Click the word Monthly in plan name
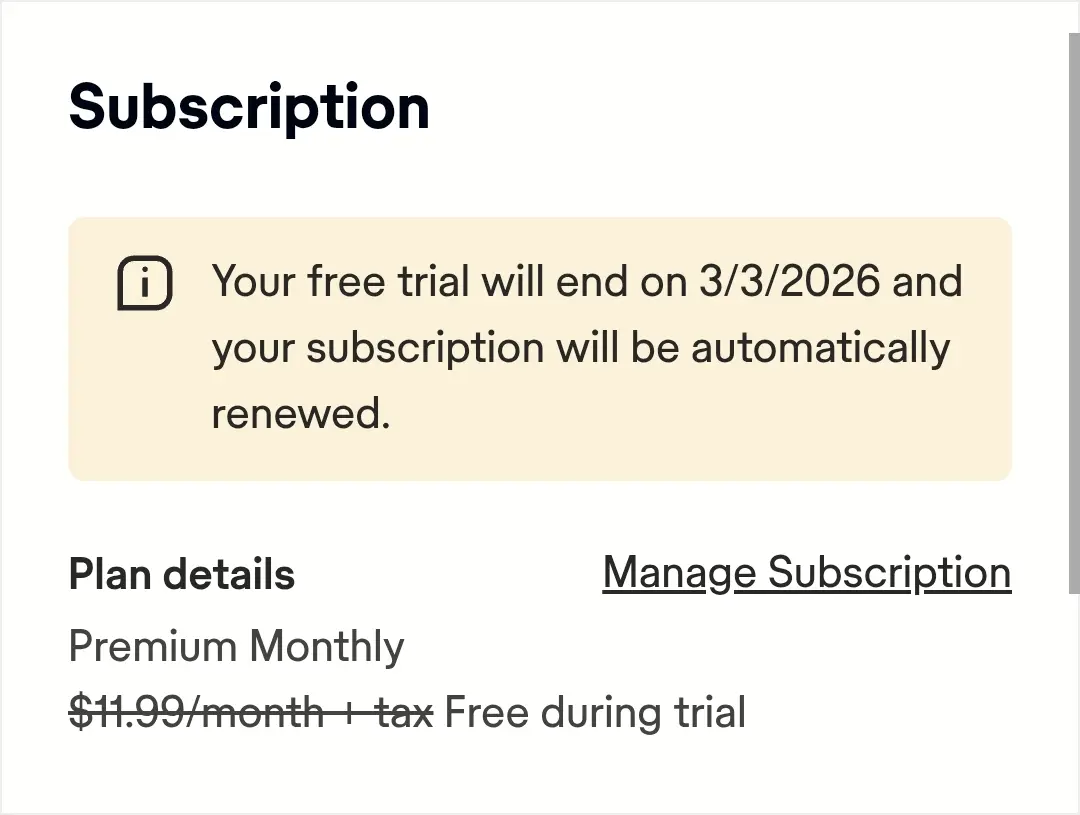1080x815 pixels. pyautogui.click(x=326, y=646)
